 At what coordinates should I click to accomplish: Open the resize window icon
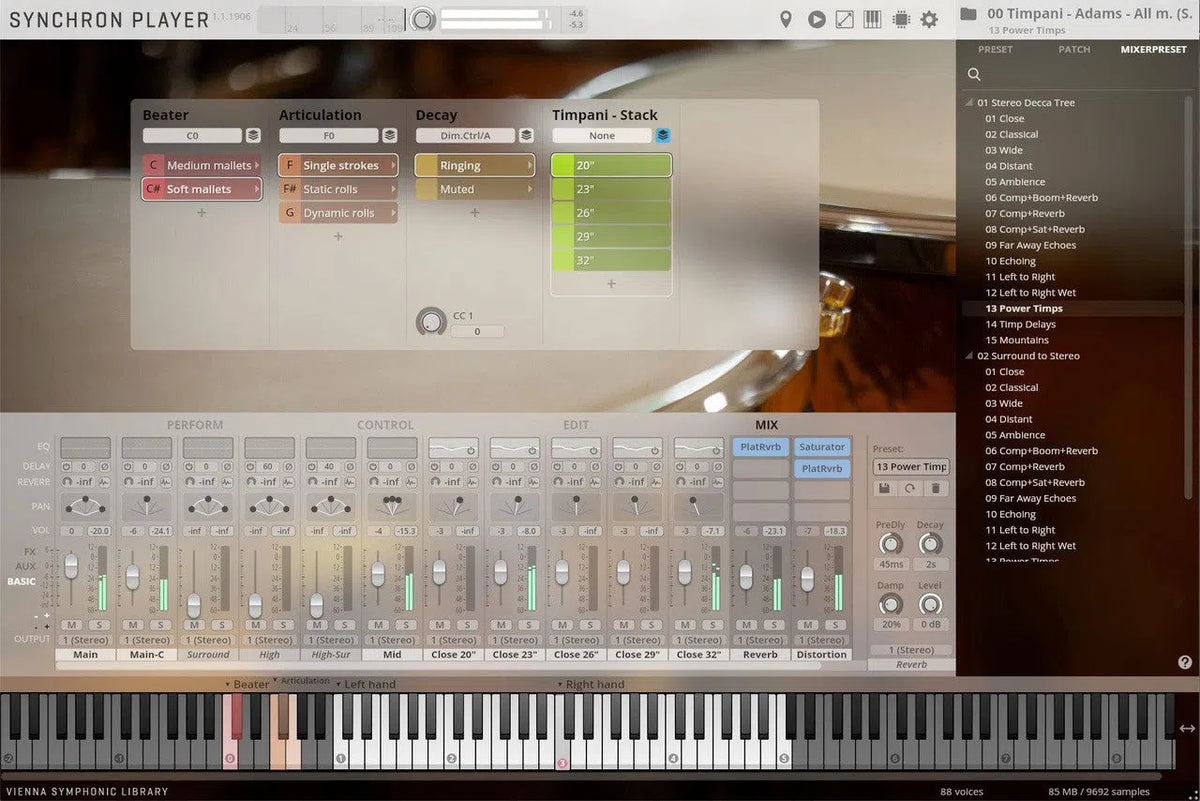coord(843,19)
